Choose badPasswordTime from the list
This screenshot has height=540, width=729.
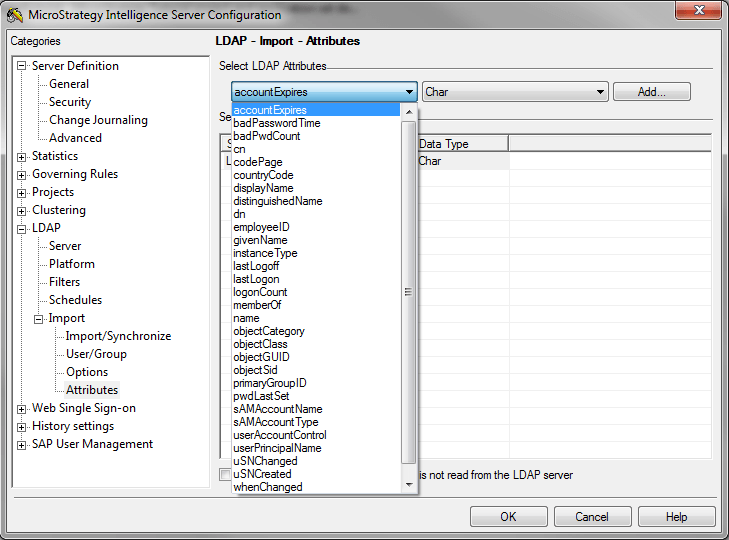tap(316, 123)
